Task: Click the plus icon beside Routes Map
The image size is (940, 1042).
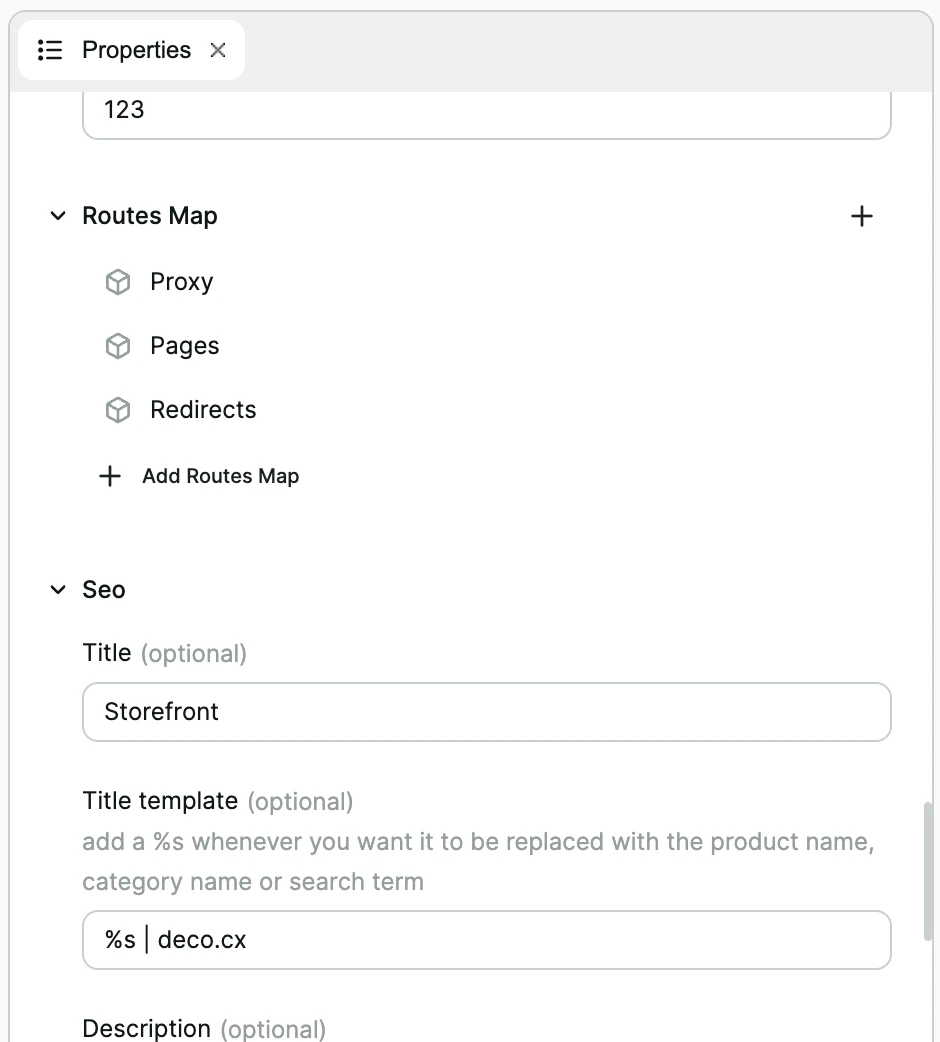Action: [861, 216]
